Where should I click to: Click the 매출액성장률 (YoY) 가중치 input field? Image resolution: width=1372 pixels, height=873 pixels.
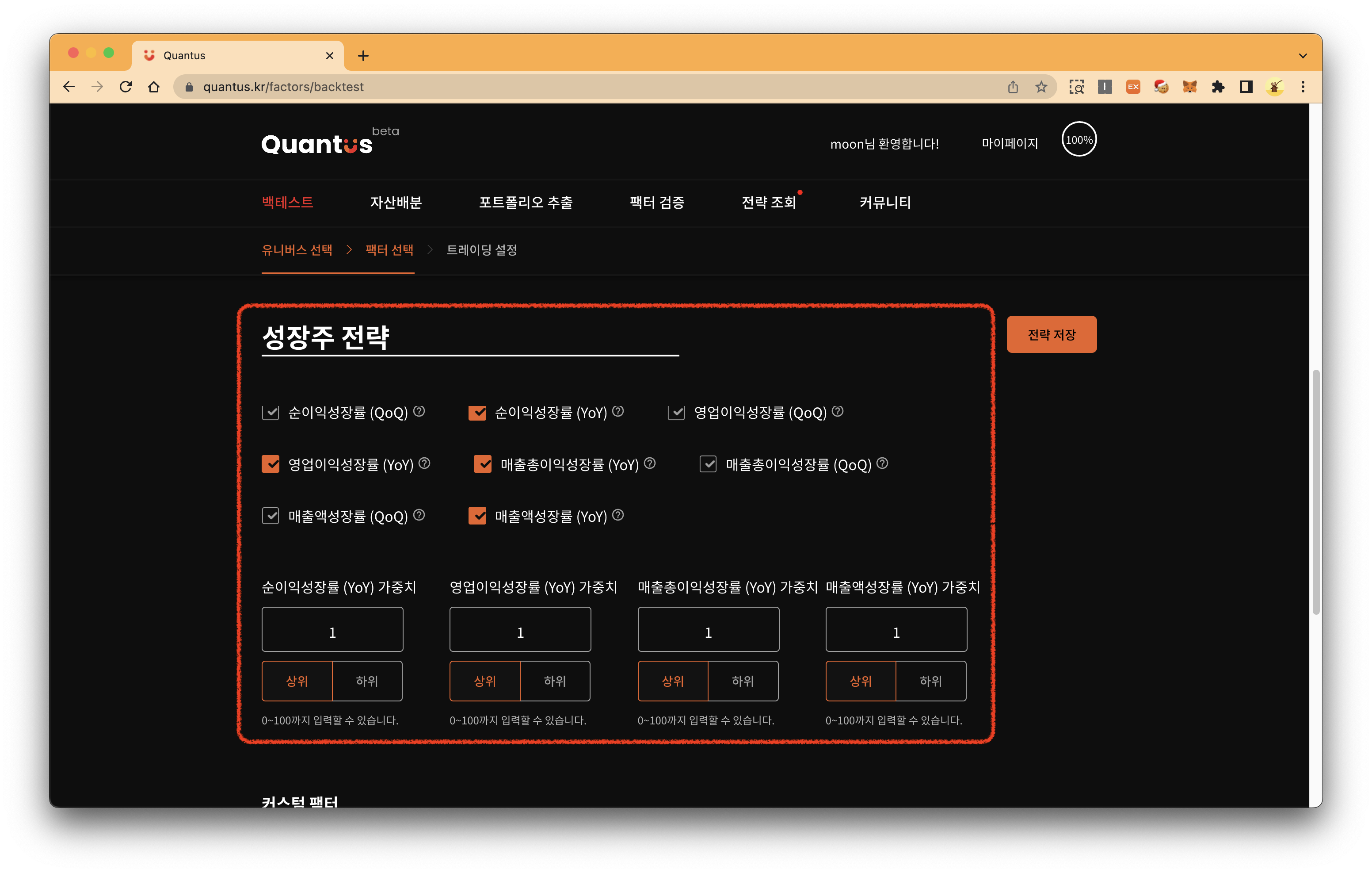896,629
